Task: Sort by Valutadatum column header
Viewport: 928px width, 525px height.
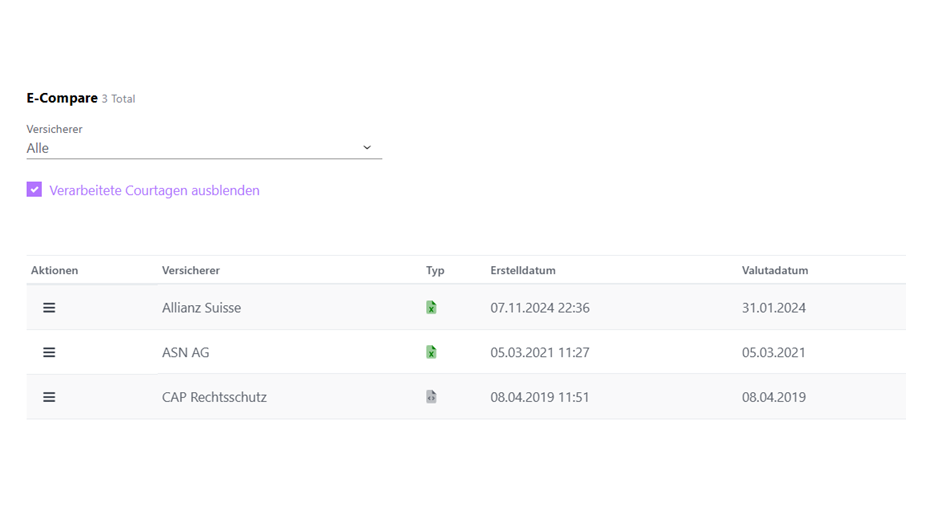Action: coord(775,270)
